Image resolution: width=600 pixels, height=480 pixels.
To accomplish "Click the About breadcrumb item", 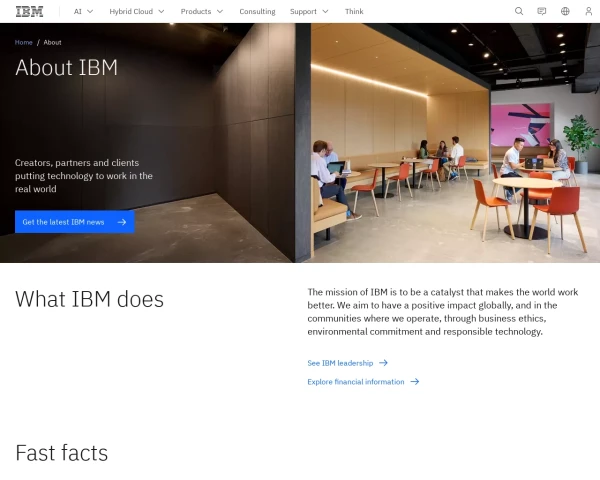I will click(52, 42).
